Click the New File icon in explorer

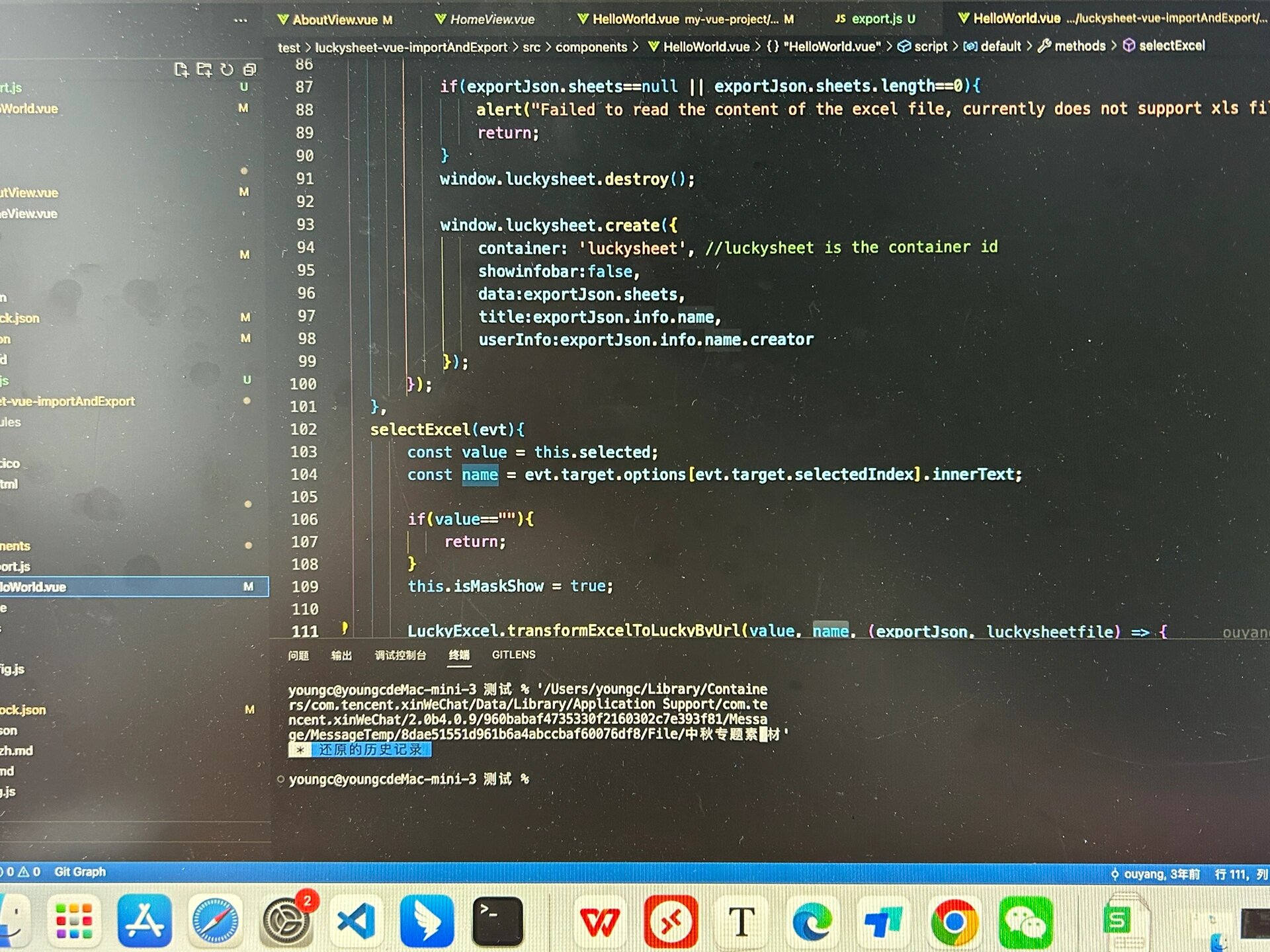coord(181,69)
